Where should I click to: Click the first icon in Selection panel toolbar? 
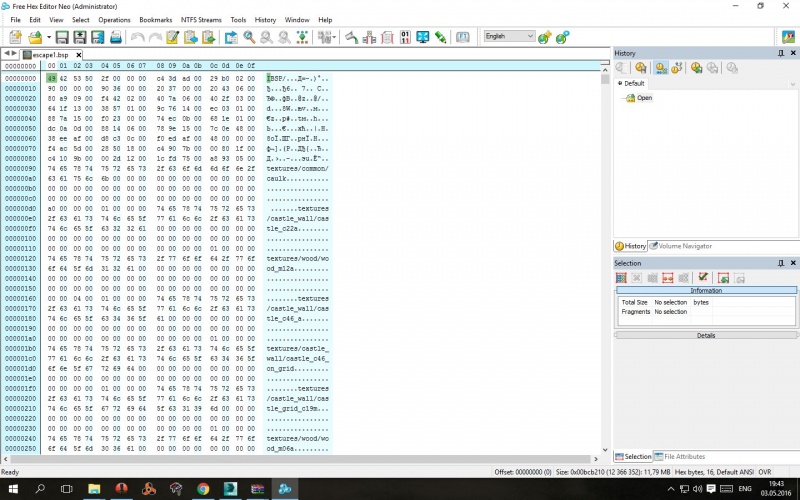pos(621,278)
